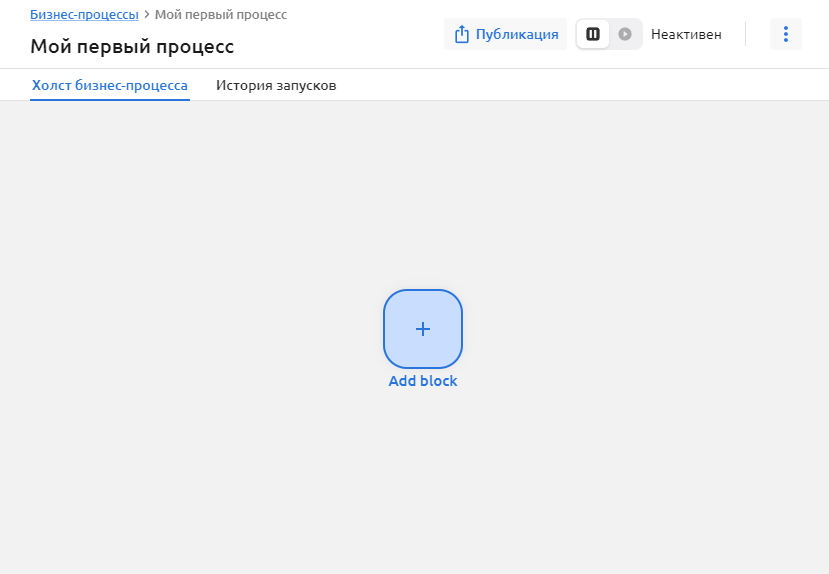The height and width of the screenshot is (574, 829).
Task: Switch to the Холст бизнес-процесса tab
Action: click(110, 86)
